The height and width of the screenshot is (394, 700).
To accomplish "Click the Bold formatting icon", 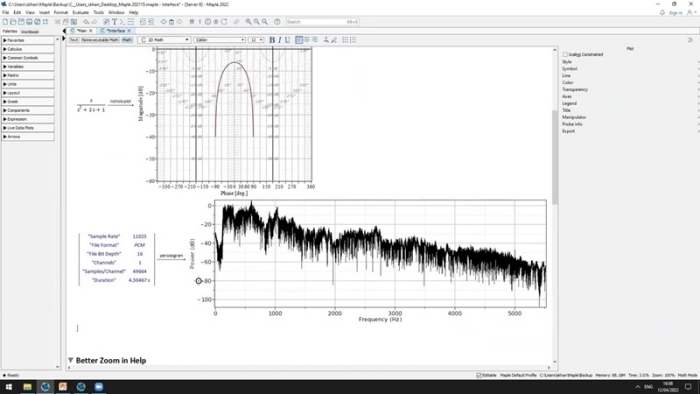I will (x=272, y=40).
